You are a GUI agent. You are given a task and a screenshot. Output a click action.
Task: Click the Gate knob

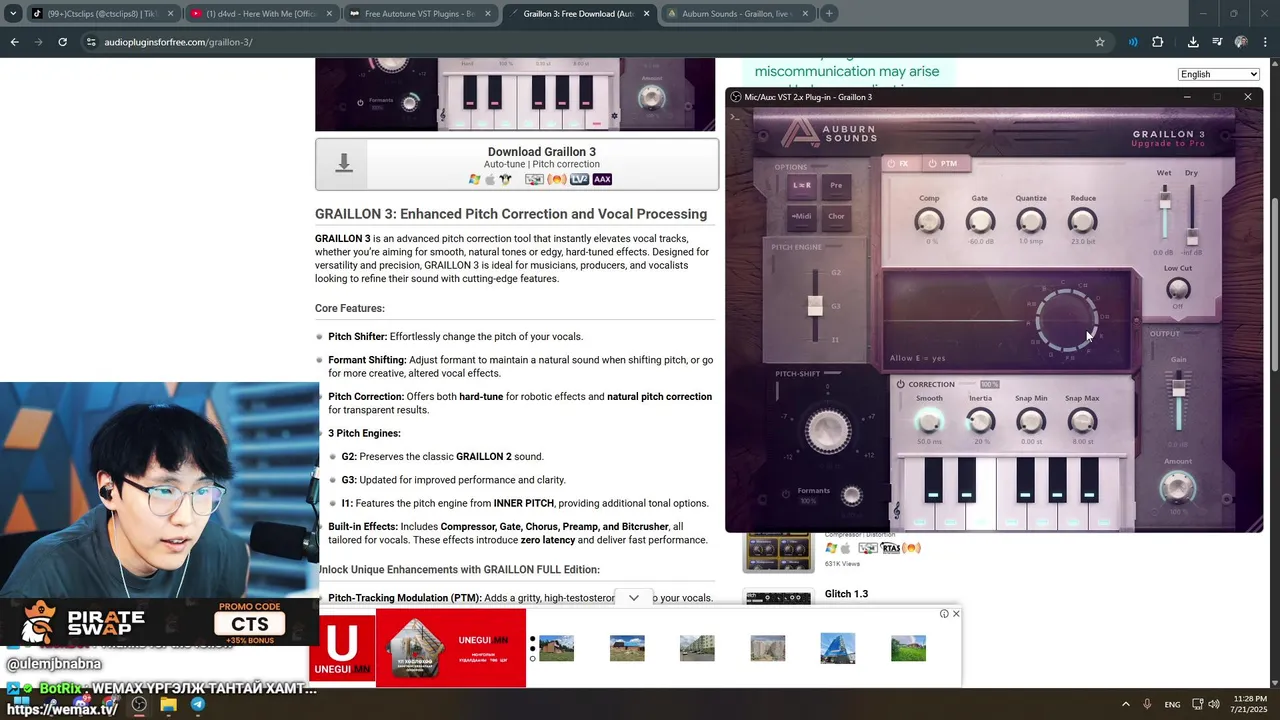(980, 221)
